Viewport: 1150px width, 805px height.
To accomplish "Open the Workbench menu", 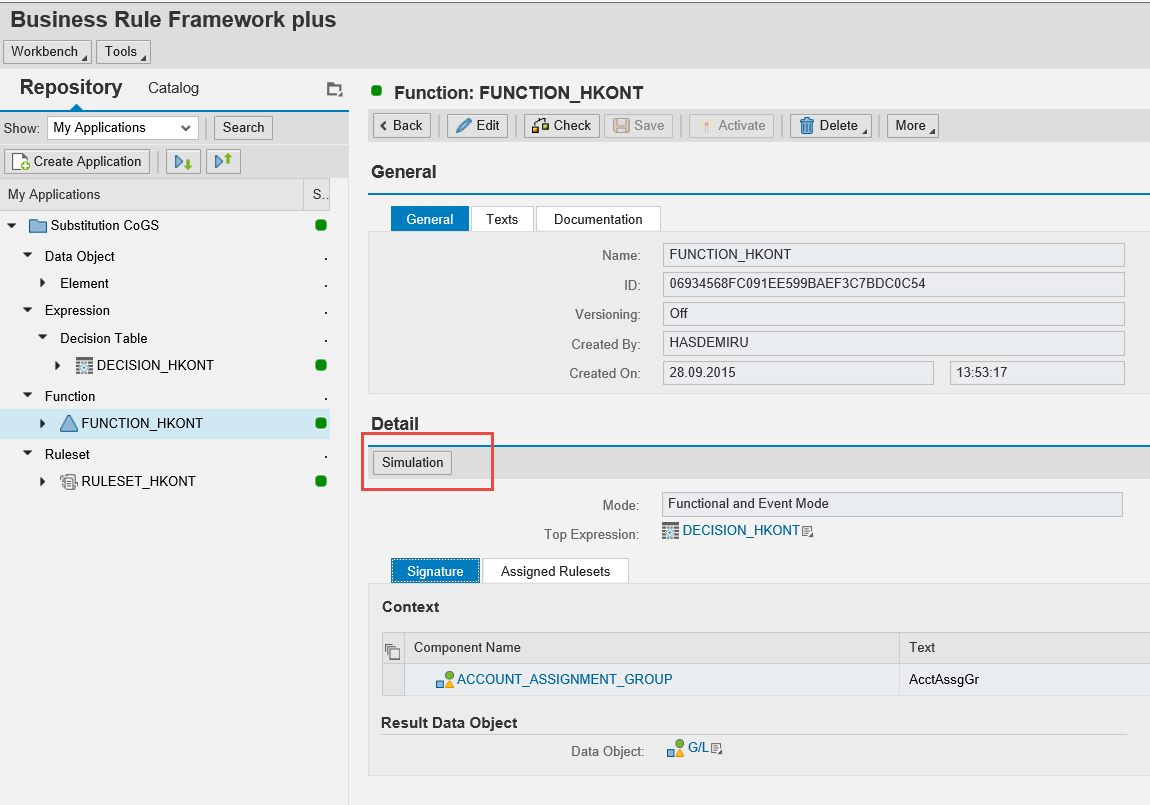I will click(x=47, y=52).
